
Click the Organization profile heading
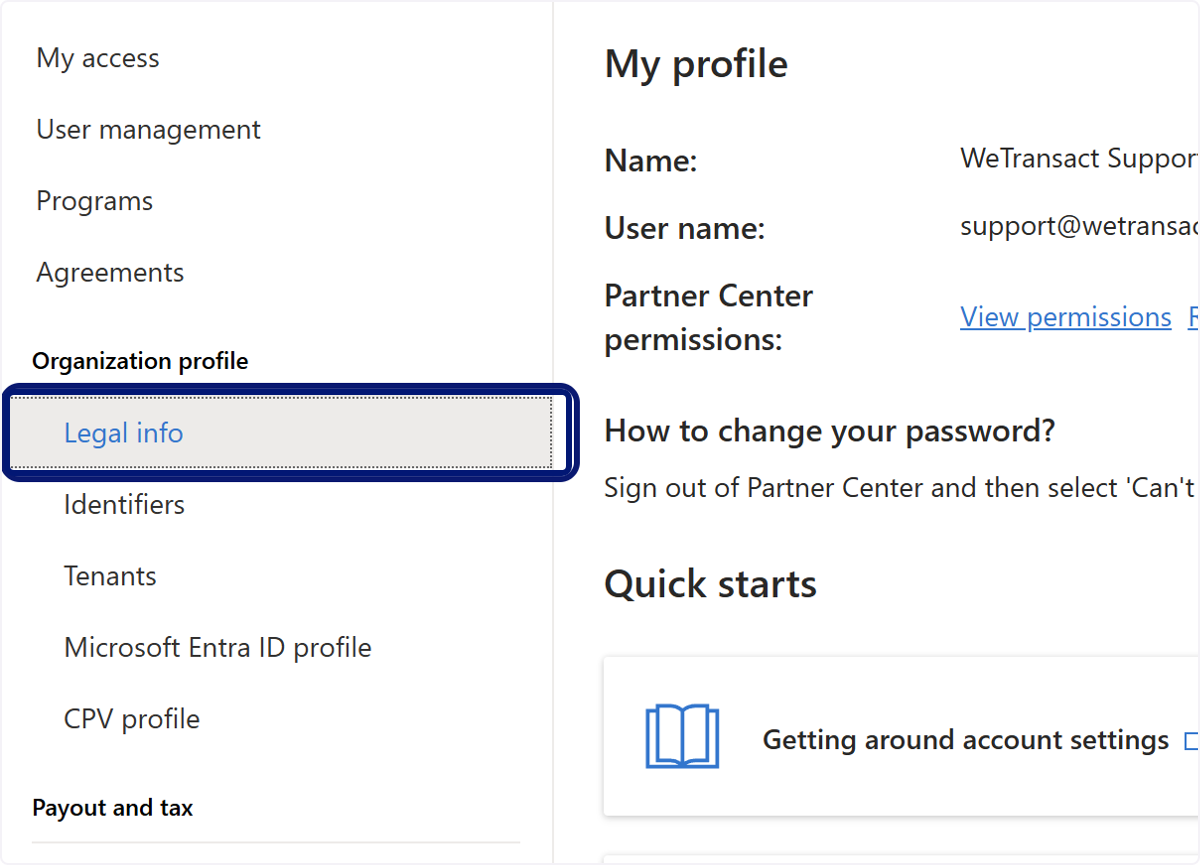(140, 361)
